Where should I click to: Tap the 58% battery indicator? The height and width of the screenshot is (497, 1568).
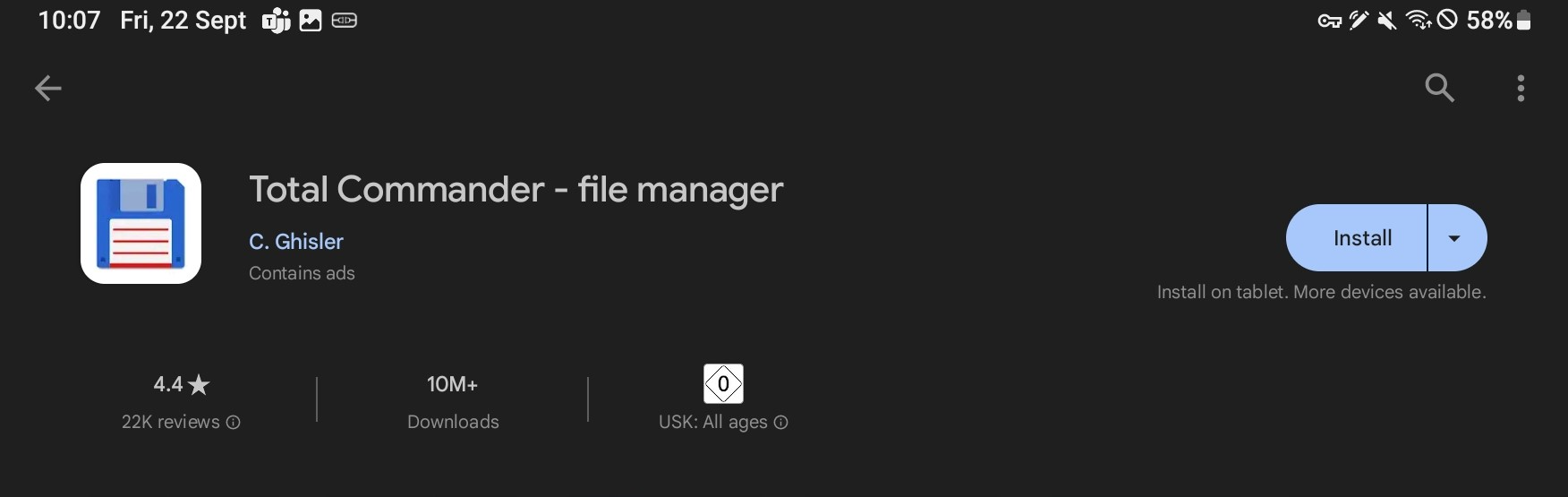click(1498, 20)
